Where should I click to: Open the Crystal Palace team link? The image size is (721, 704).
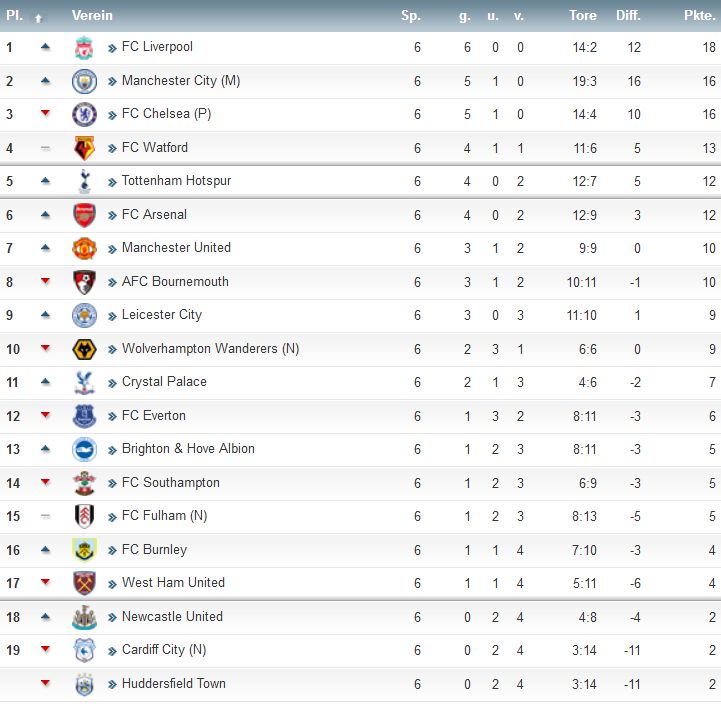coord(164,382)
